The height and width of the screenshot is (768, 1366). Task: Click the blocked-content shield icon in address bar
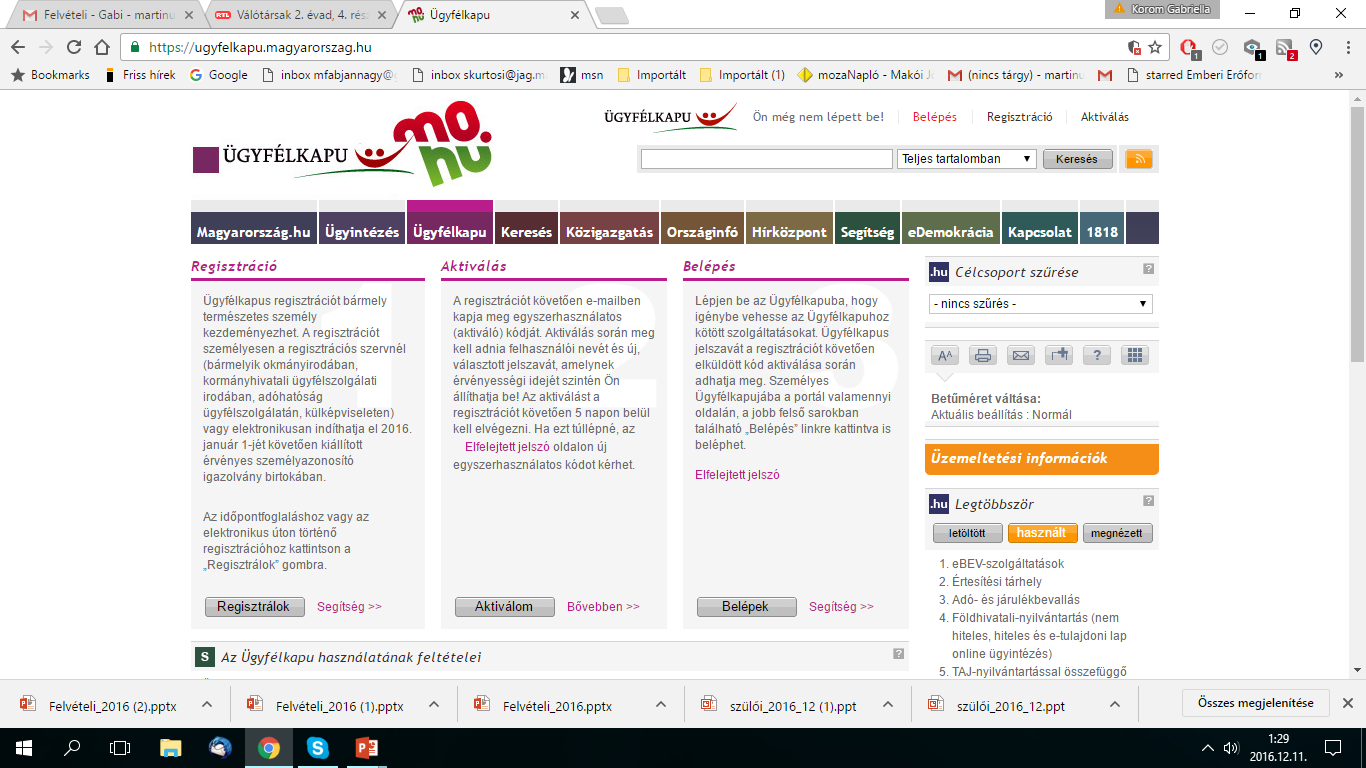point(1133,47)
